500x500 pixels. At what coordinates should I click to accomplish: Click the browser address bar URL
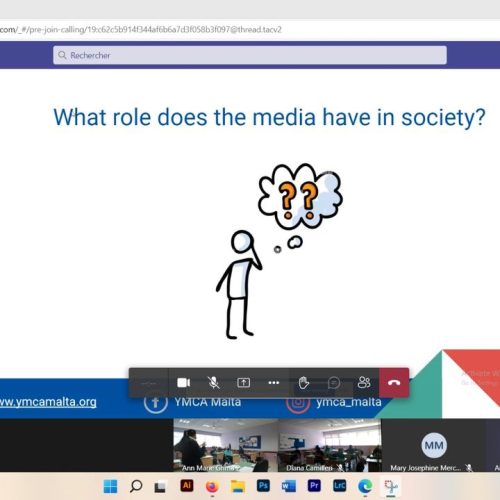[x=141, y=29]
